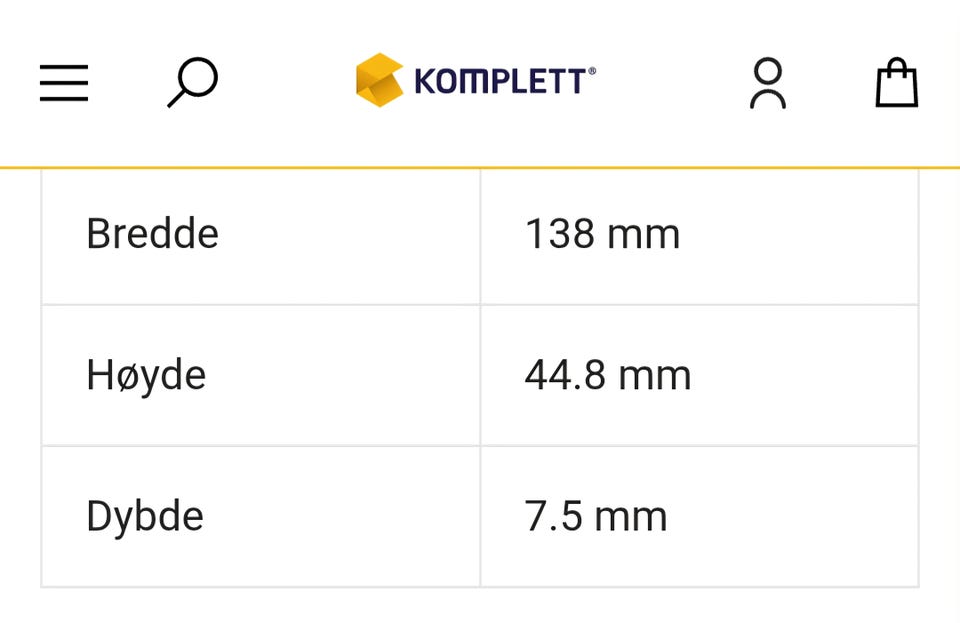
Task: Click the 138 width number
Action: pyautogui.click(x=560, y=234)
